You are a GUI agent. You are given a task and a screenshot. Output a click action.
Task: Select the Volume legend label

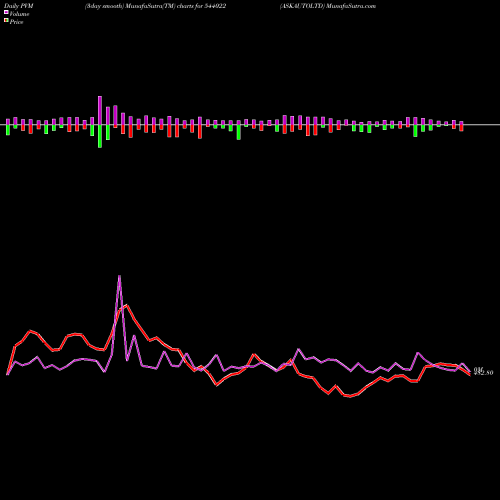click(19, 14)
